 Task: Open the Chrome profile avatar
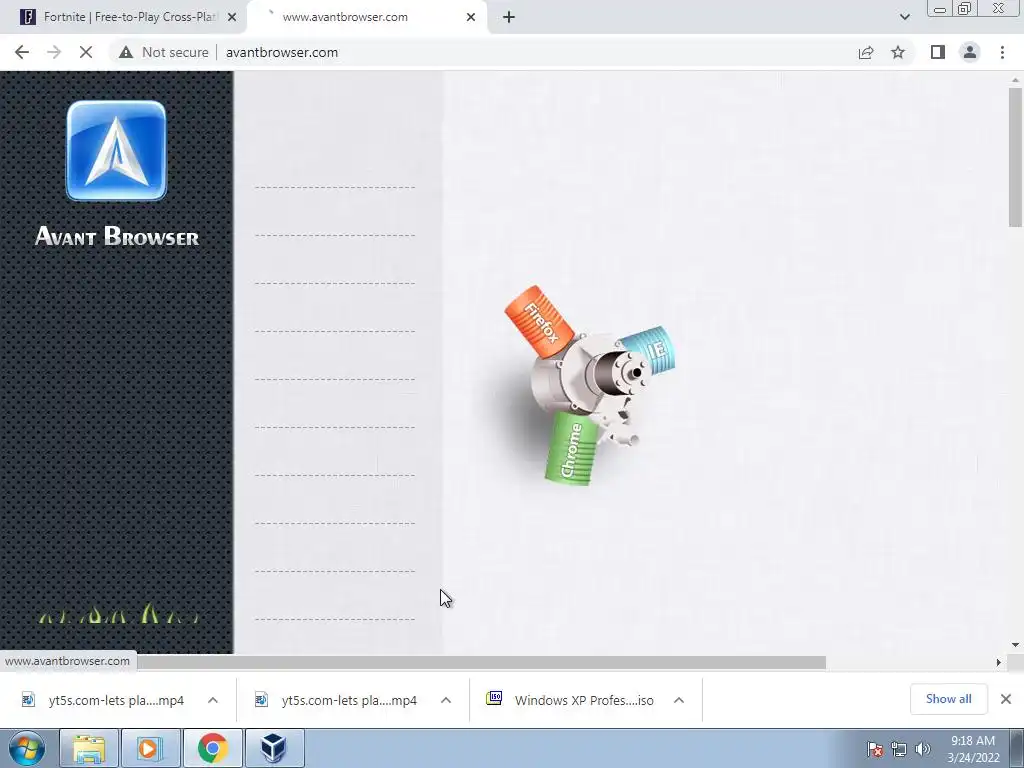tap(970, 52)
